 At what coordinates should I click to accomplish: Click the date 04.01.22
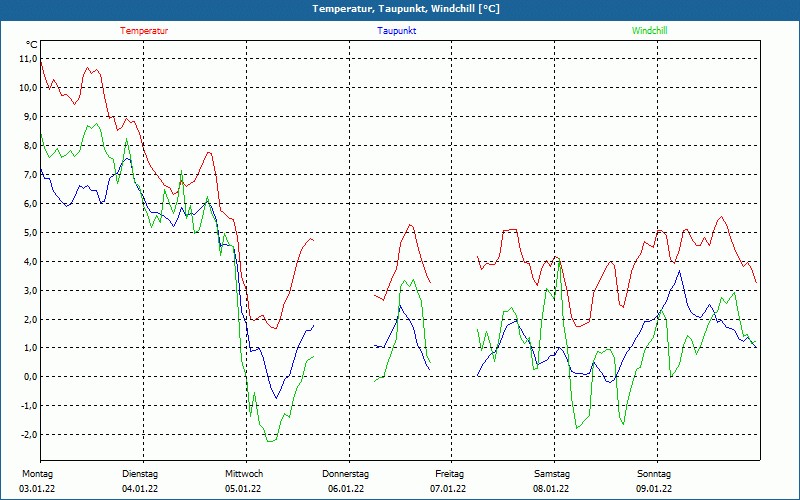tap(140, 489)
